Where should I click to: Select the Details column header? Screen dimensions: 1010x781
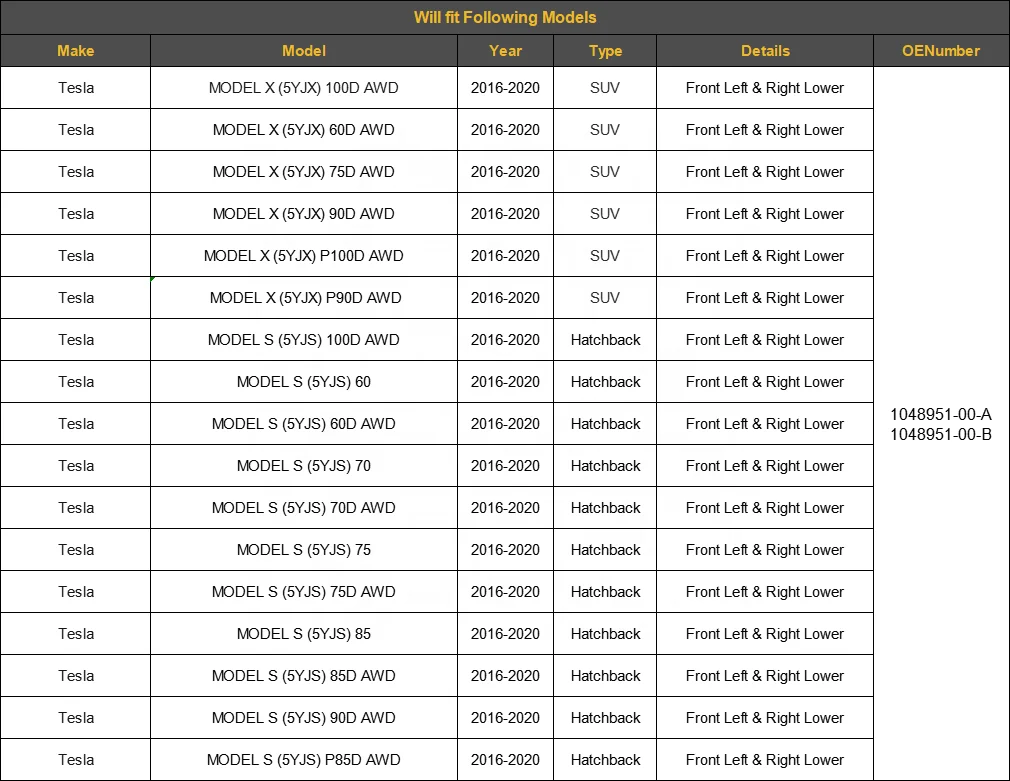click(x=765, y=51)
